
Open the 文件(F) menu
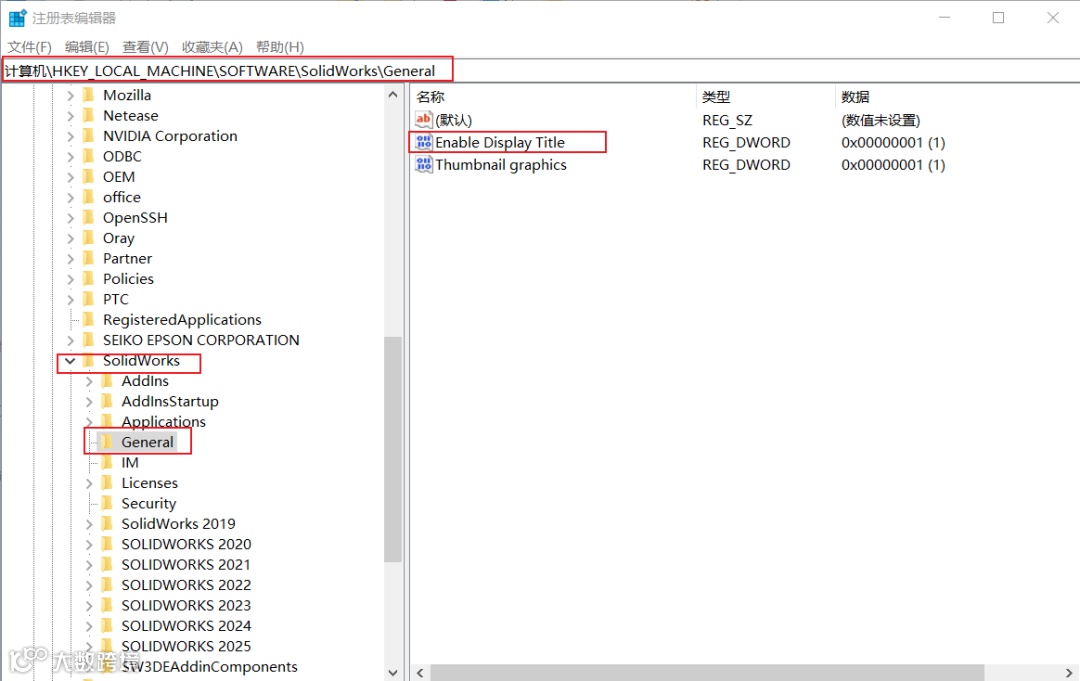pos(30,47)
